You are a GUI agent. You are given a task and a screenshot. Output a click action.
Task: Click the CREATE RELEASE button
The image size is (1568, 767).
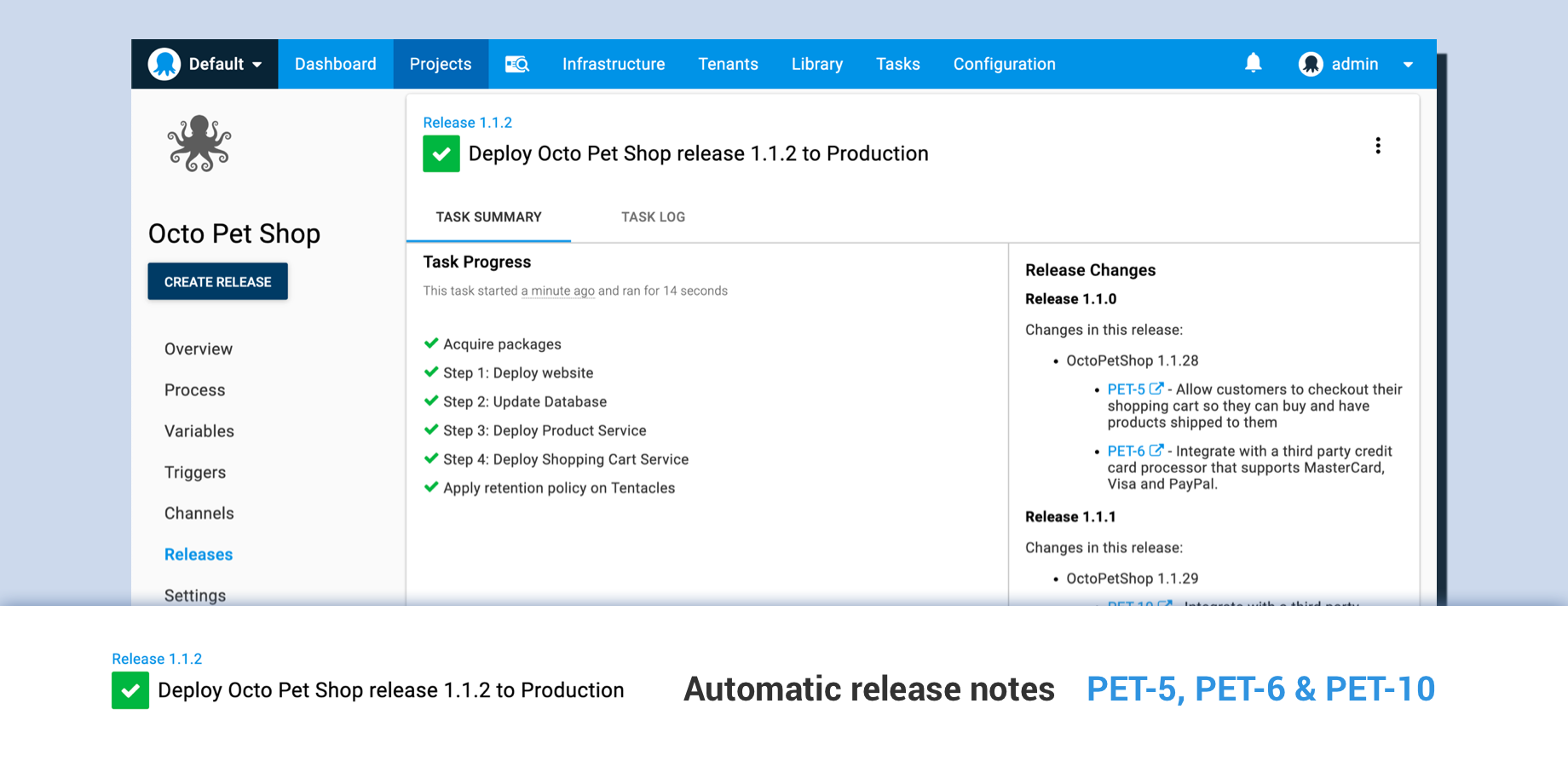click(x=217, y=281)
